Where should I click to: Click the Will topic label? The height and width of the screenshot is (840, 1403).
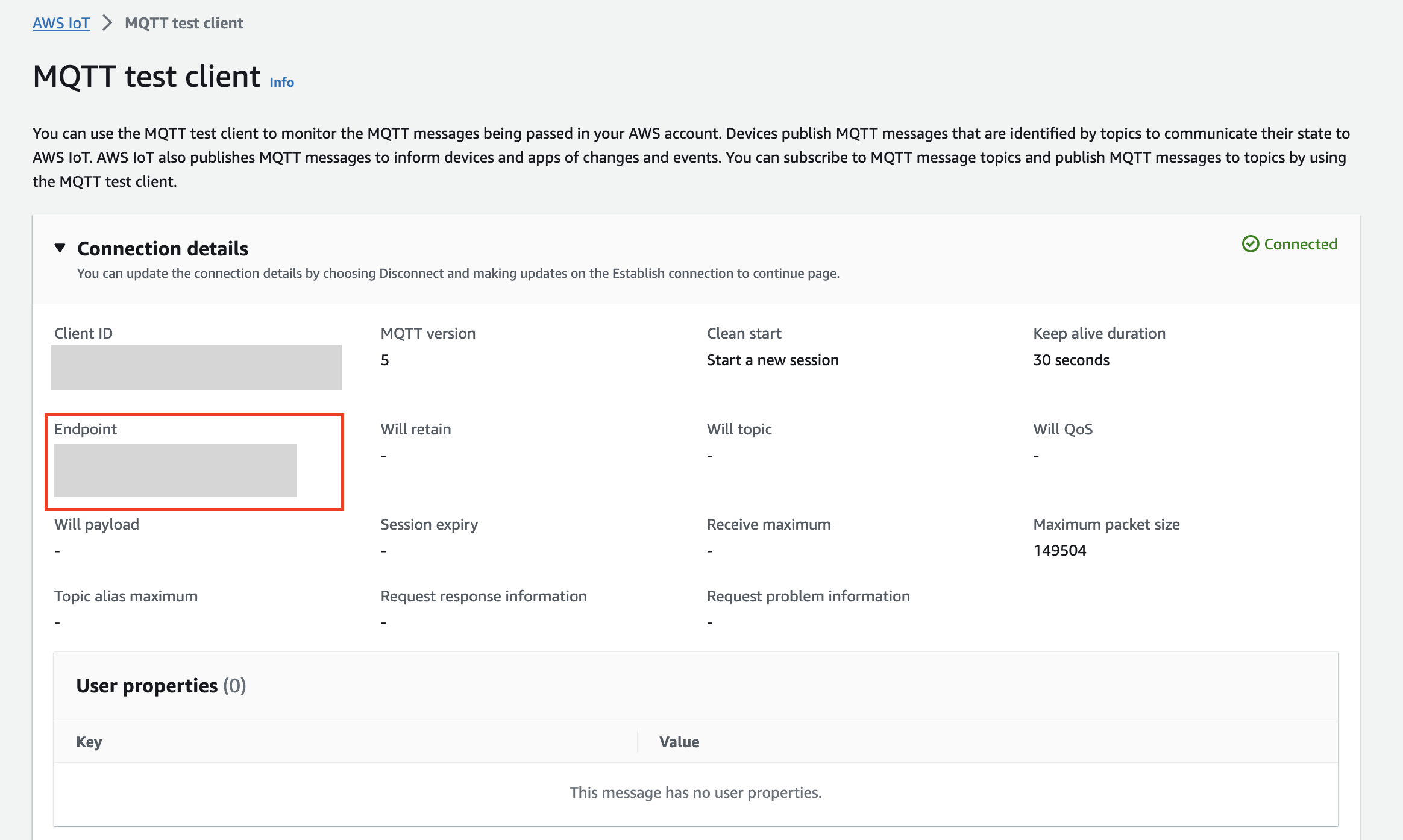pyautogui.click(x=739, y=429)
